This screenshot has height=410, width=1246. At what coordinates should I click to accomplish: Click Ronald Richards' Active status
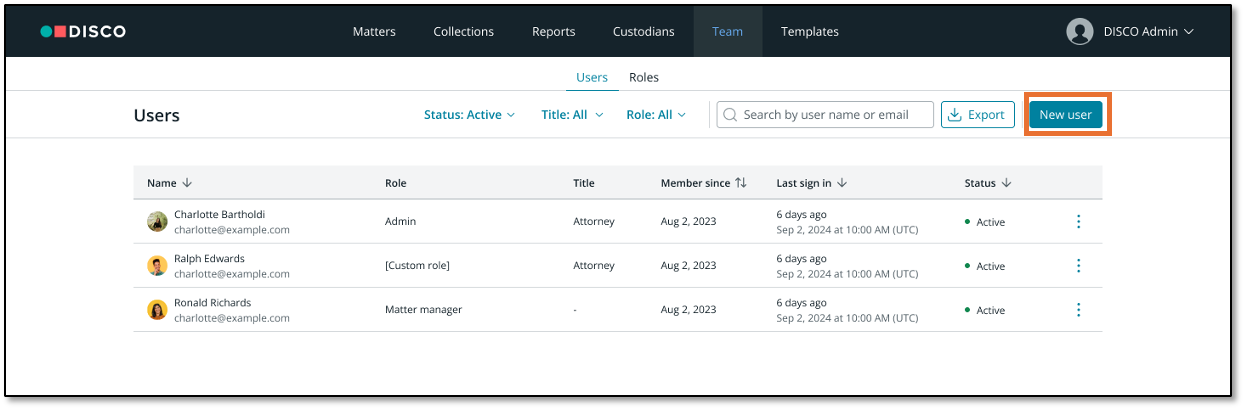(985, 310)
